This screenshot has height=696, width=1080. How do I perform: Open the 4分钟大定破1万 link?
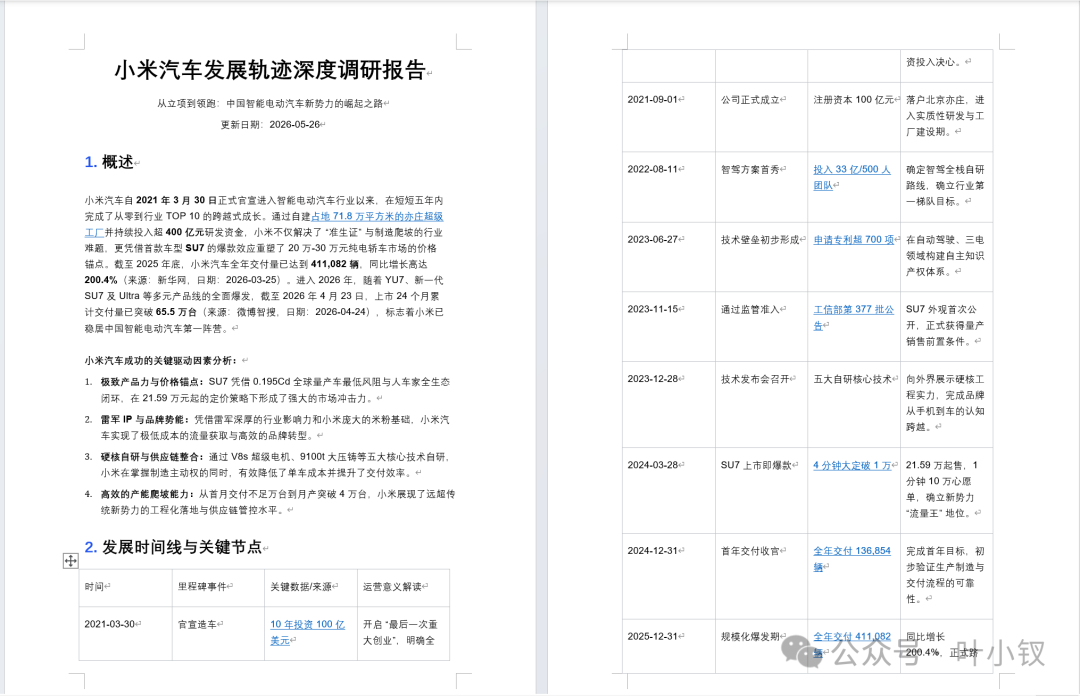[x=852, y=465]
